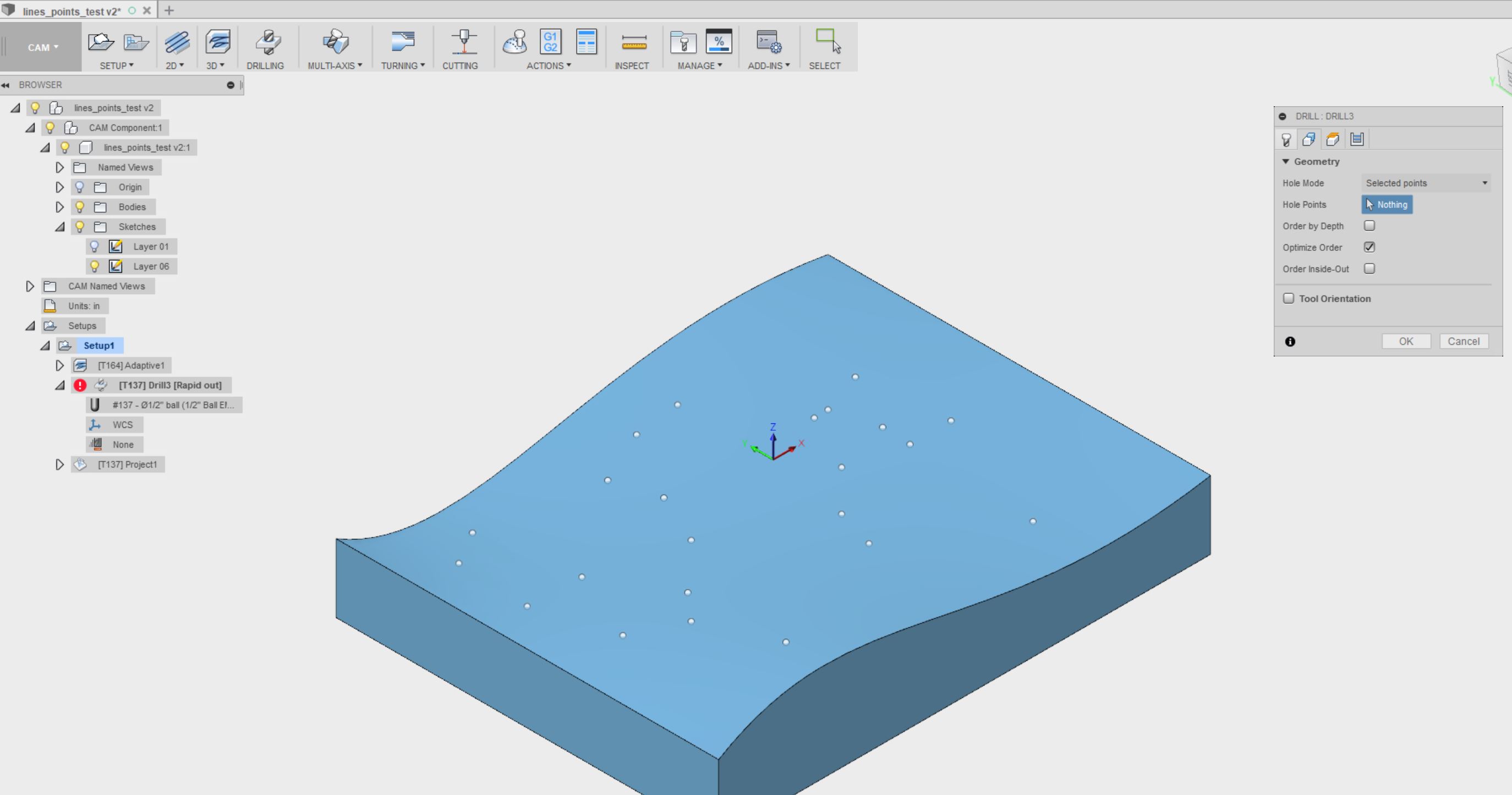
Task: Click the Post Process G1 G2 icon
Action: 550,42
